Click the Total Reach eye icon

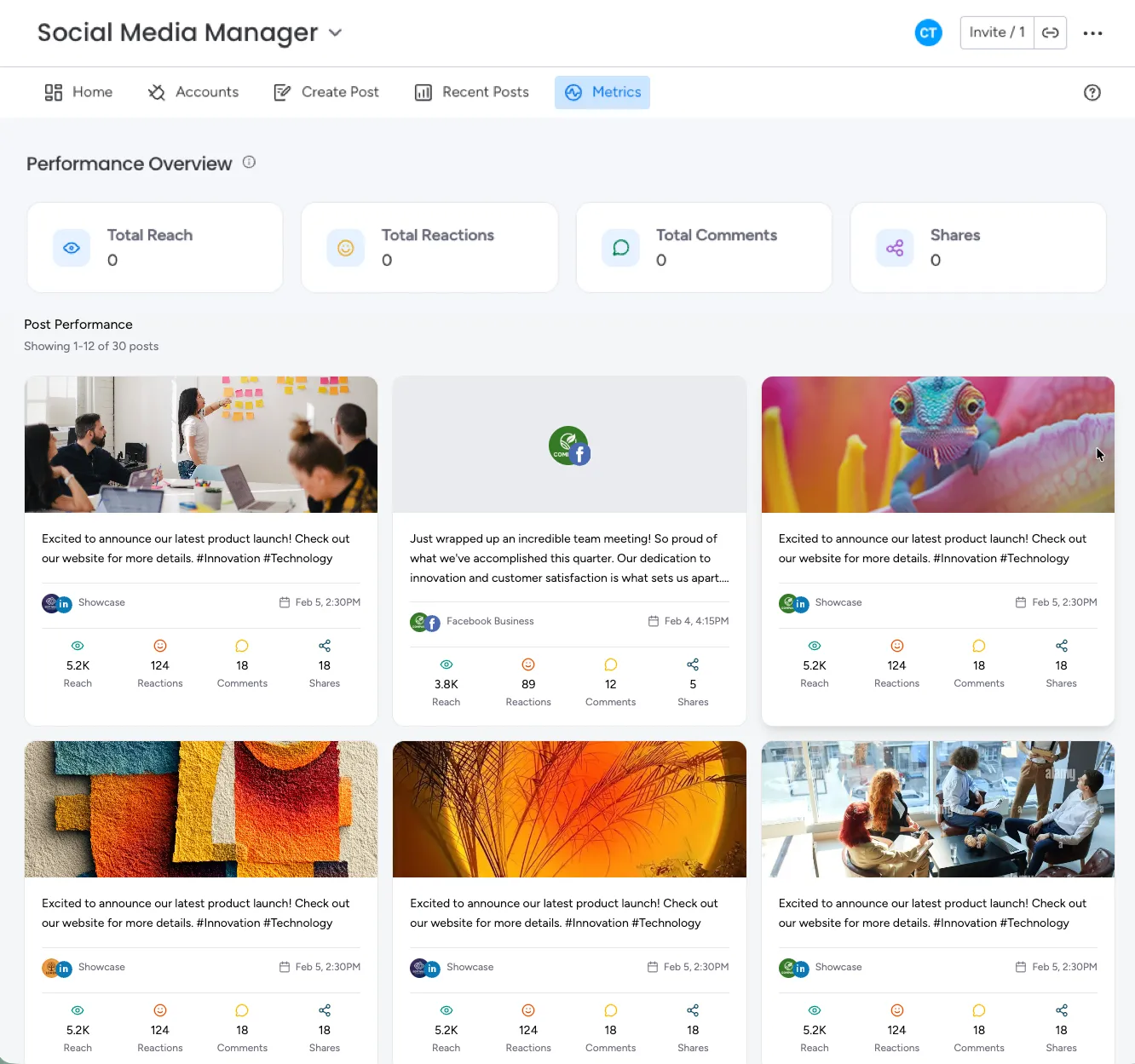(72, 248)
